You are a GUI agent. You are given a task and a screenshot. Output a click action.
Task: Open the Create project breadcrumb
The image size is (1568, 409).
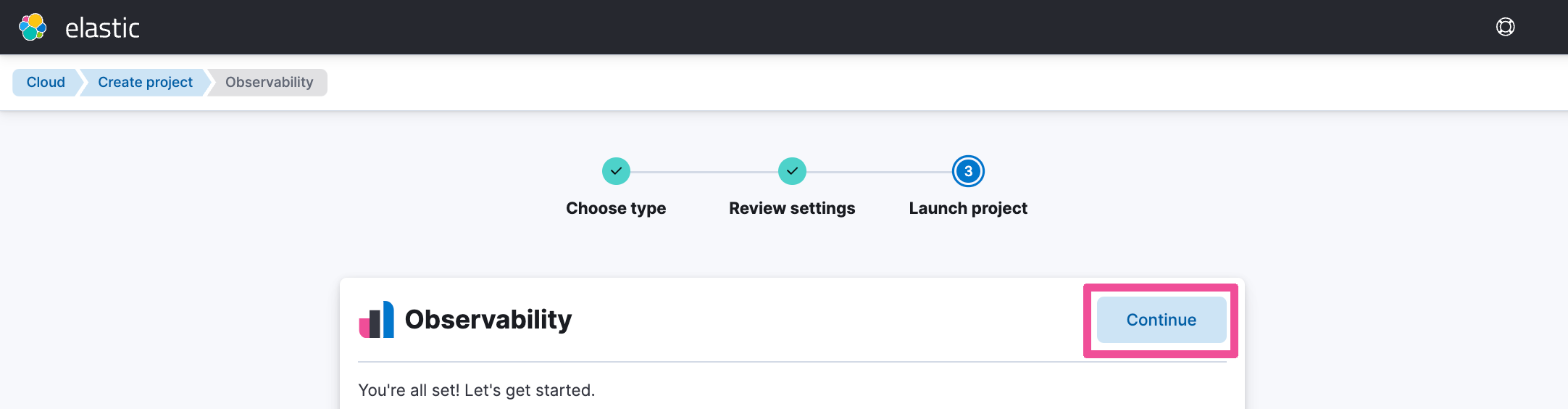tap(145, 82)
